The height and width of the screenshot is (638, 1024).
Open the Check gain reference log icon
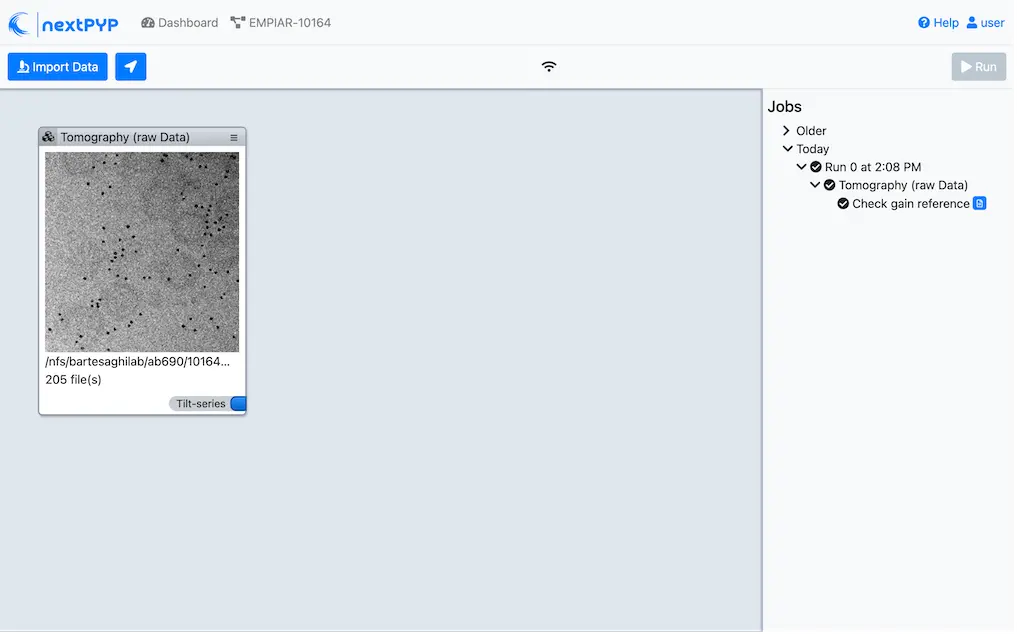pos(980,204)
